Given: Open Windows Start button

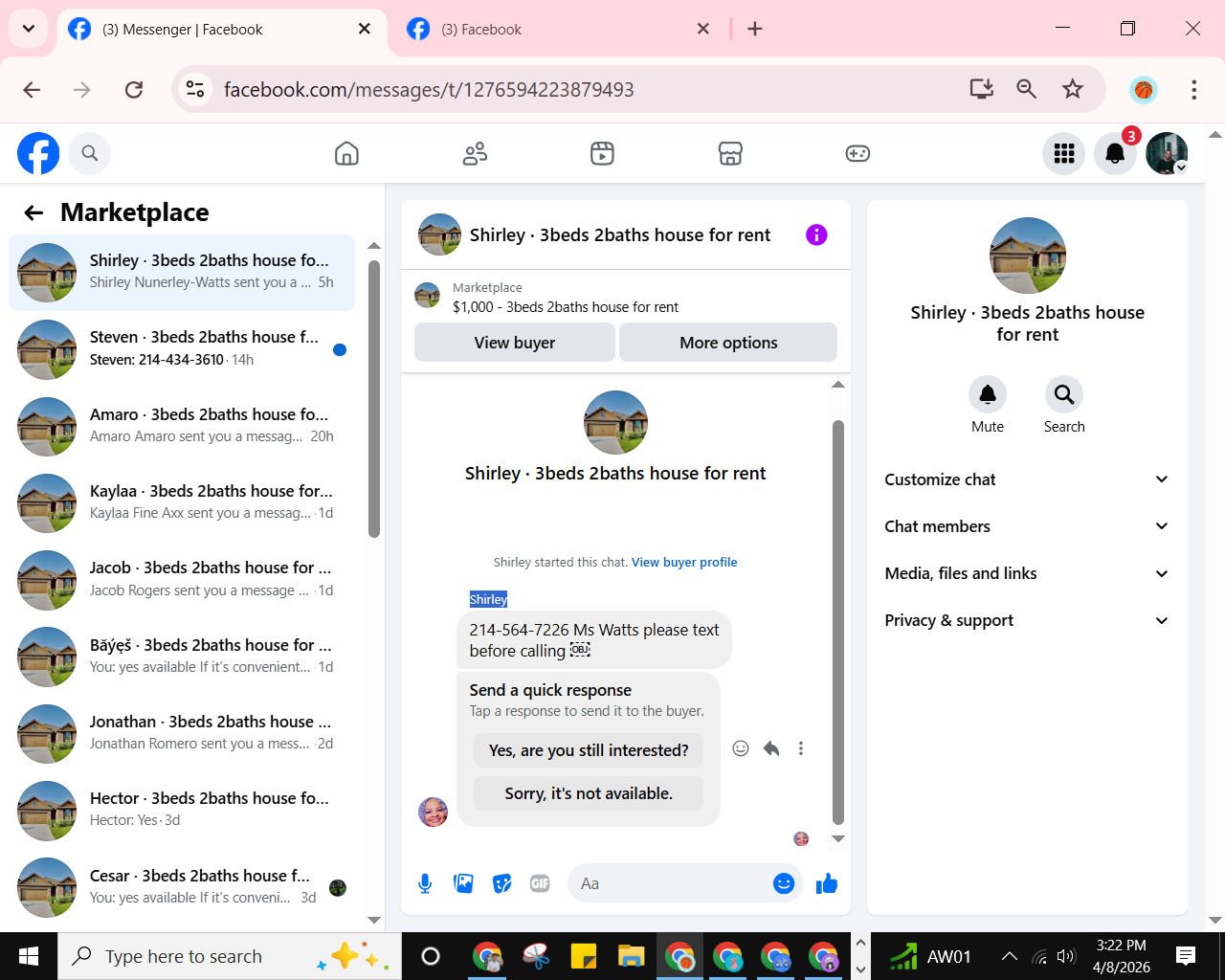Looking at the screenshot, I should click(29, 956).
